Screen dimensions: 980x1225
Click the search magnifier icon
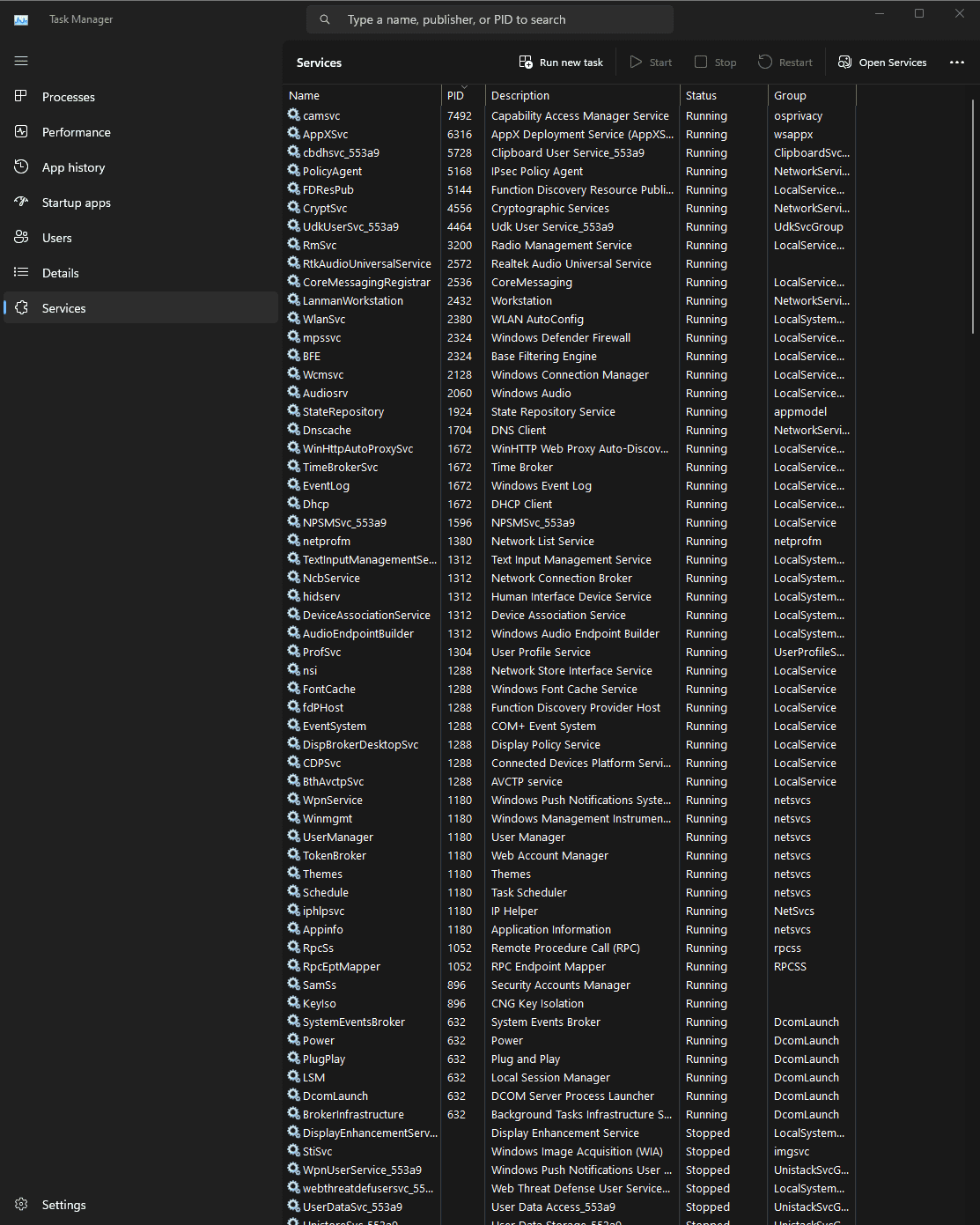[x=325, y=19]
